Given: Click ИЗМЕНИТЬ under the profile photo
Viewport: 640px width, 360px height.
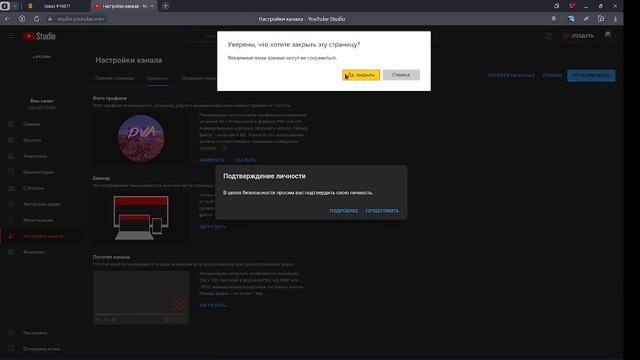Looking at the screenshot, I should click(x=212, y=160).
